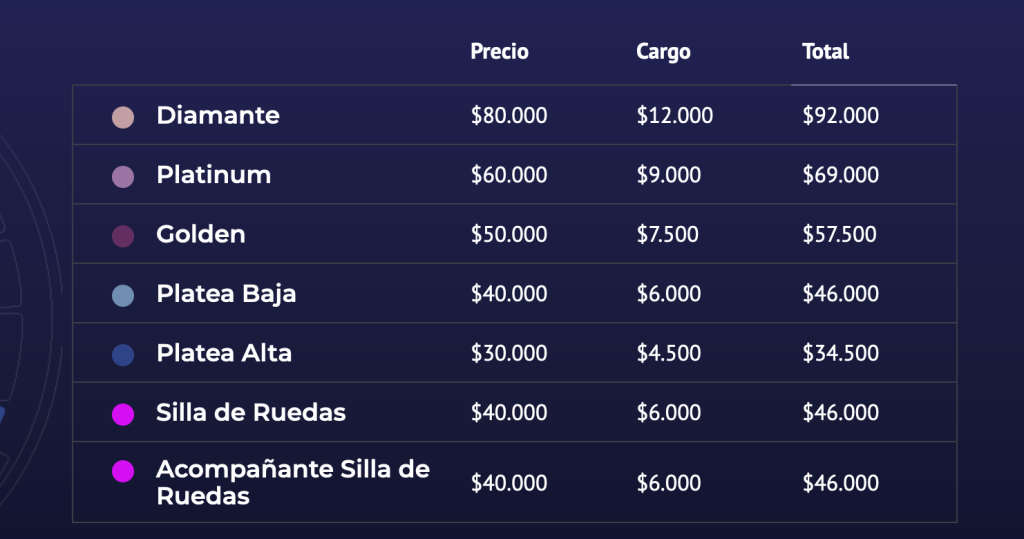This screenshot has height=539, width=1024.
Task: Select the Total column header
Action: click(x=825, y=52)
